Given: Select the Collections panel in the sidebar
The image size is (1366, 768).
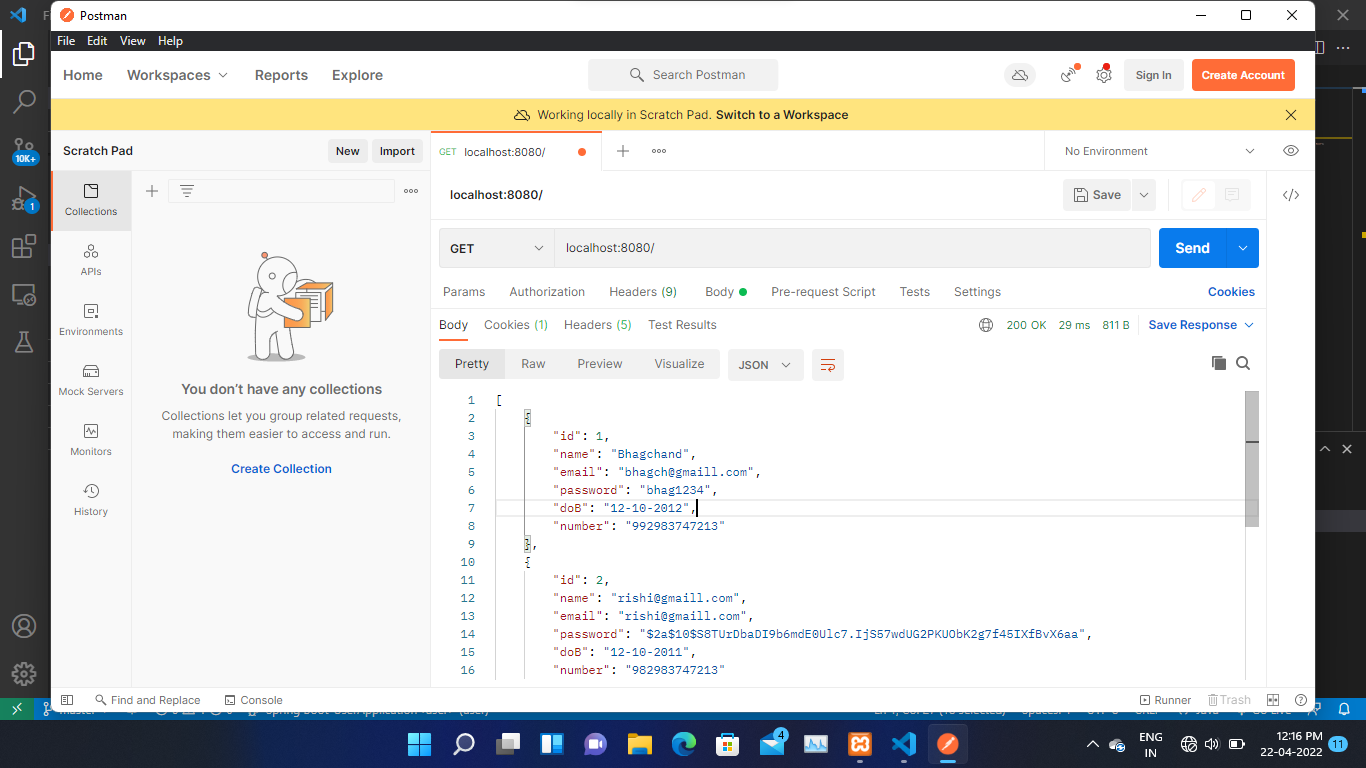Looking at the screenshot, I should [91, 200].
